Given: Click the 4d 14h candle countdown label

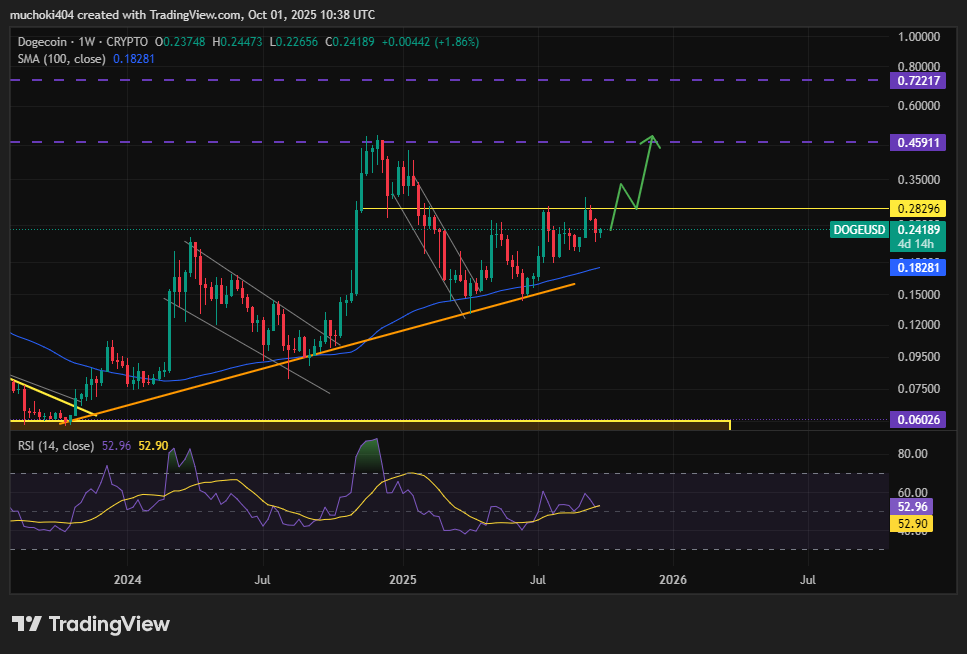Looking at the screenshot, I should tap(917, 244).
